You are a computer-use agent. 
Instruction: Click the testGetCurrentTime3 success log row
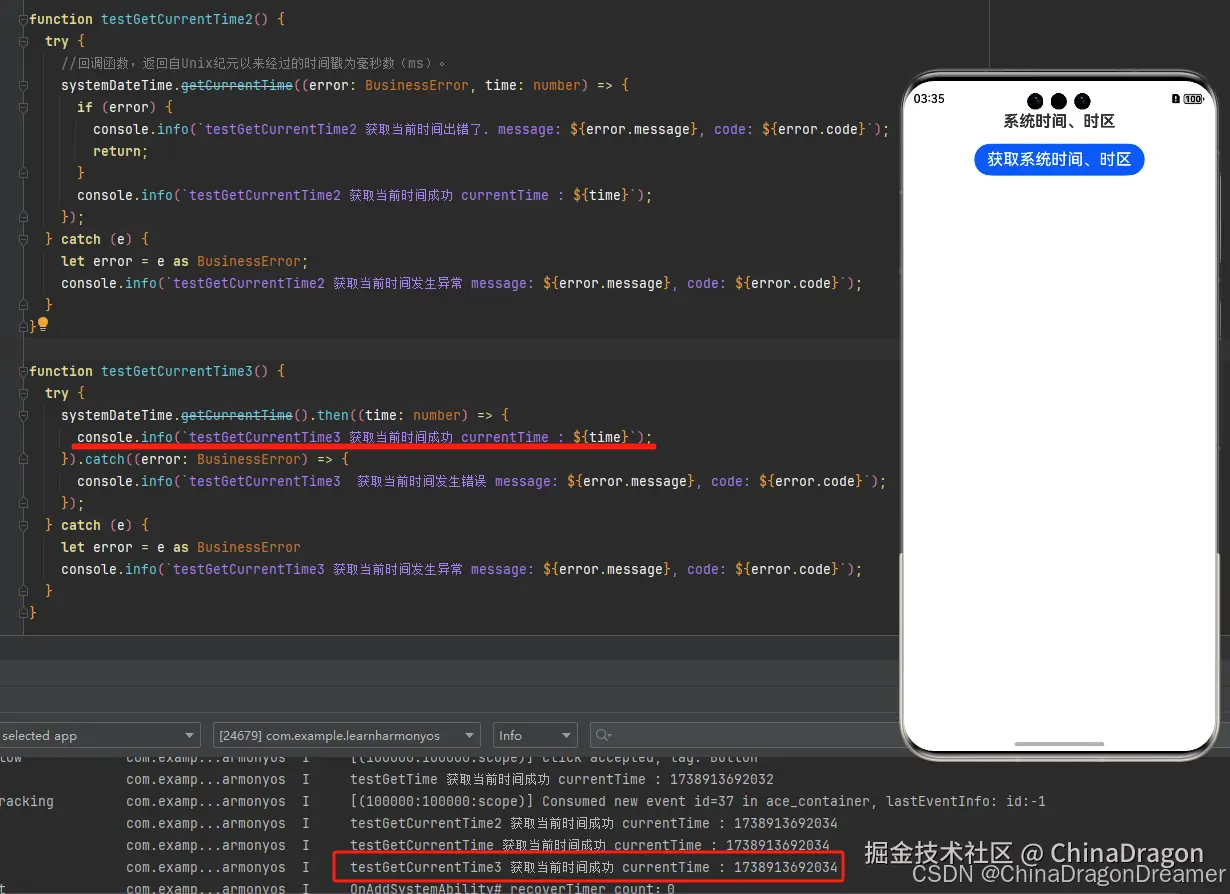(594, 867)
